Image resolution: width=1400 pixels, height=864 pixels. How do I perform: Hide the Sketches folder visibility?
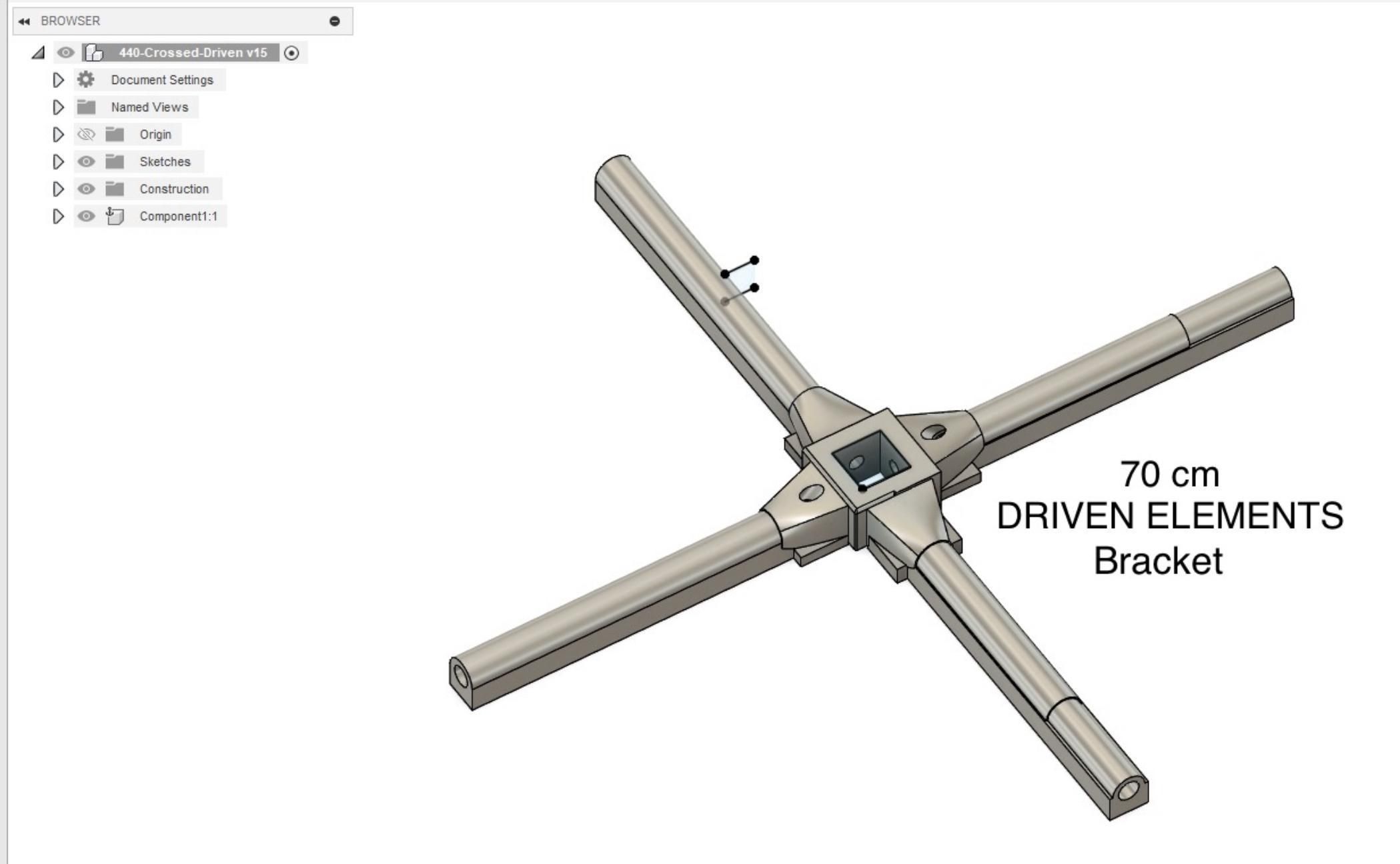[x=86, y=162]
